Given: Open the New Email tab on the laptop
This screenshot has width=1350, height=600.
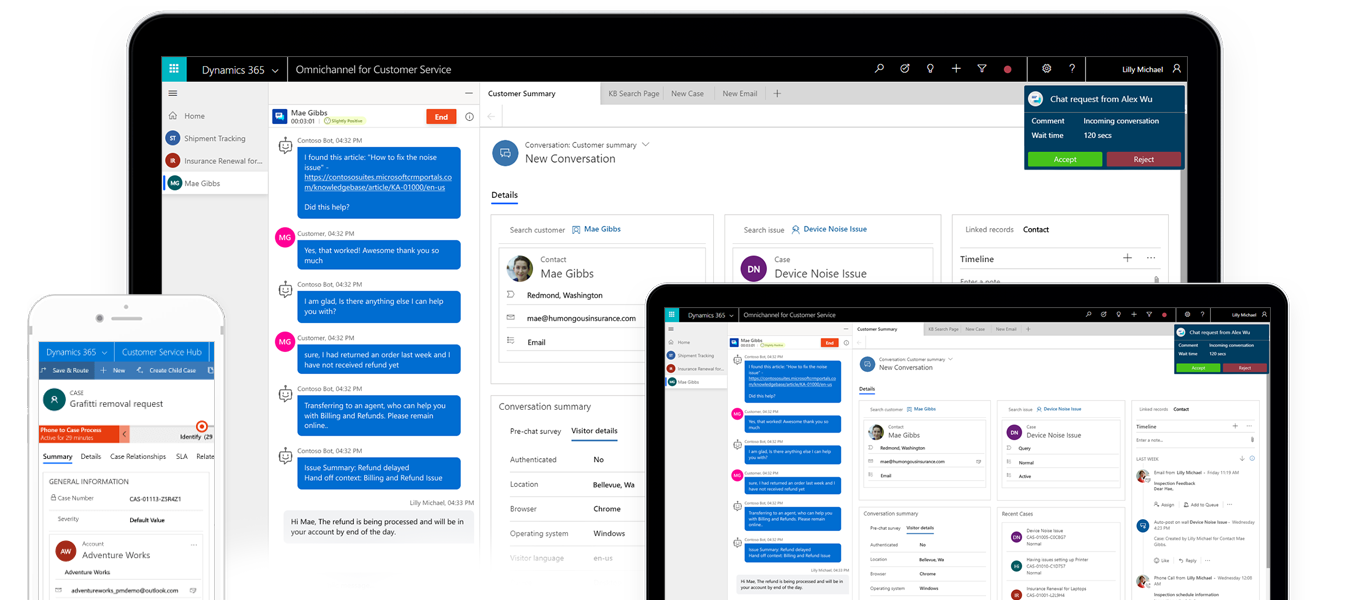Looking at the screenshot, I should coord(740,93).
